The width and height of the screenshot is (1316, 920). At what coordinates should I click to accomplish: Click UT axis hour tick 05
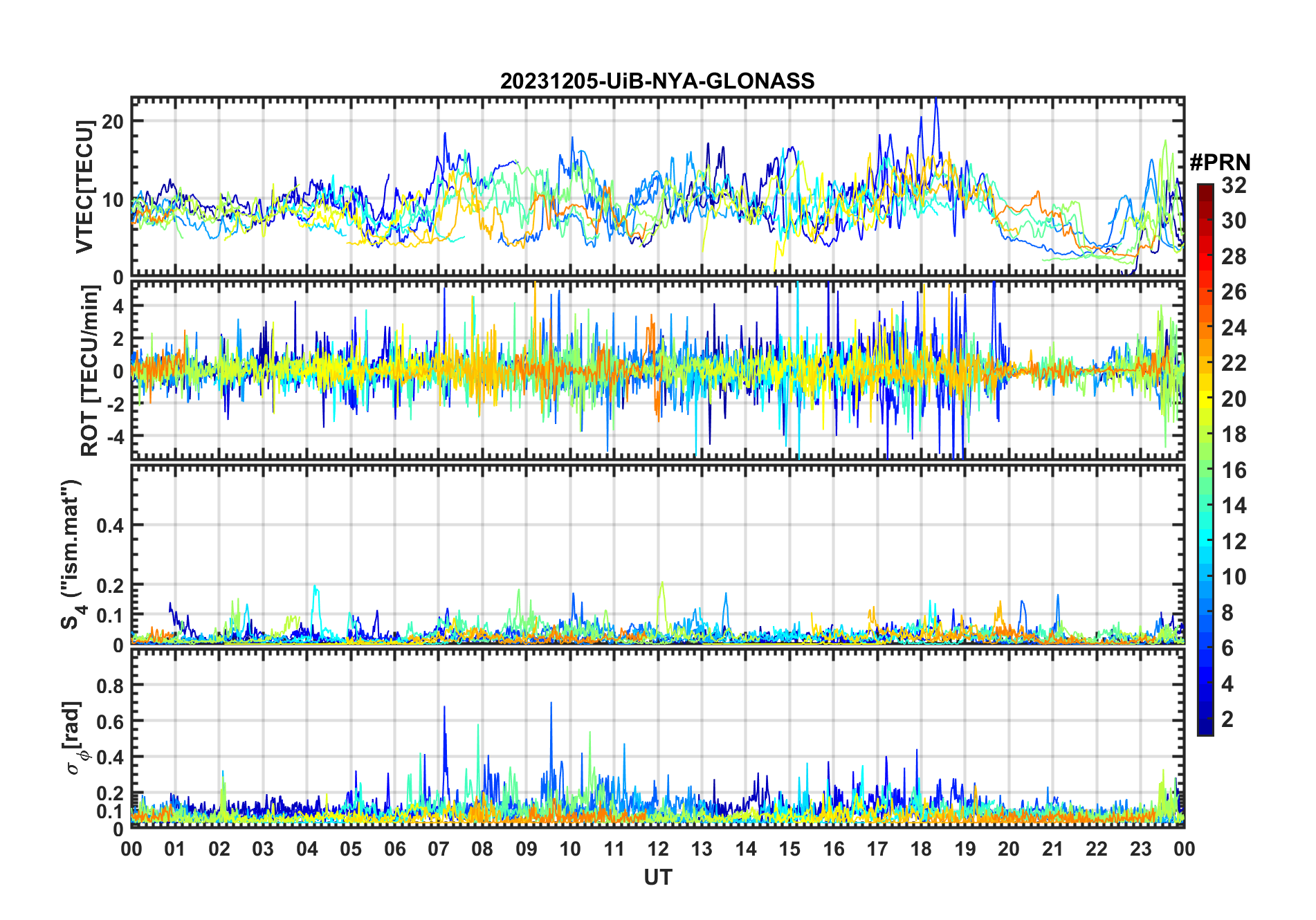tap(351, 849)
